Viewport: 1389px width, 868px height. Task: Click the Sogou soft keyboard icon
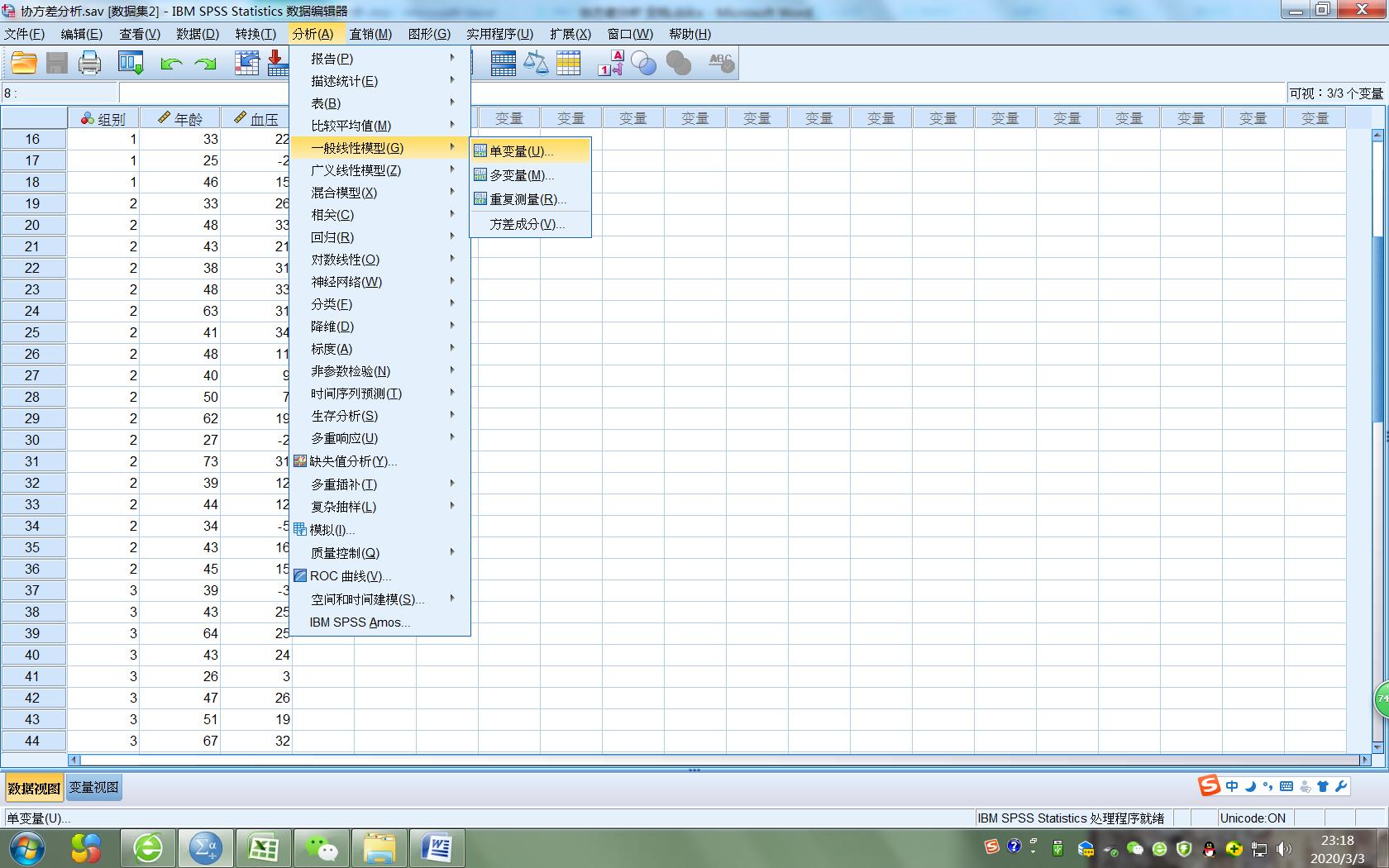1286,786
